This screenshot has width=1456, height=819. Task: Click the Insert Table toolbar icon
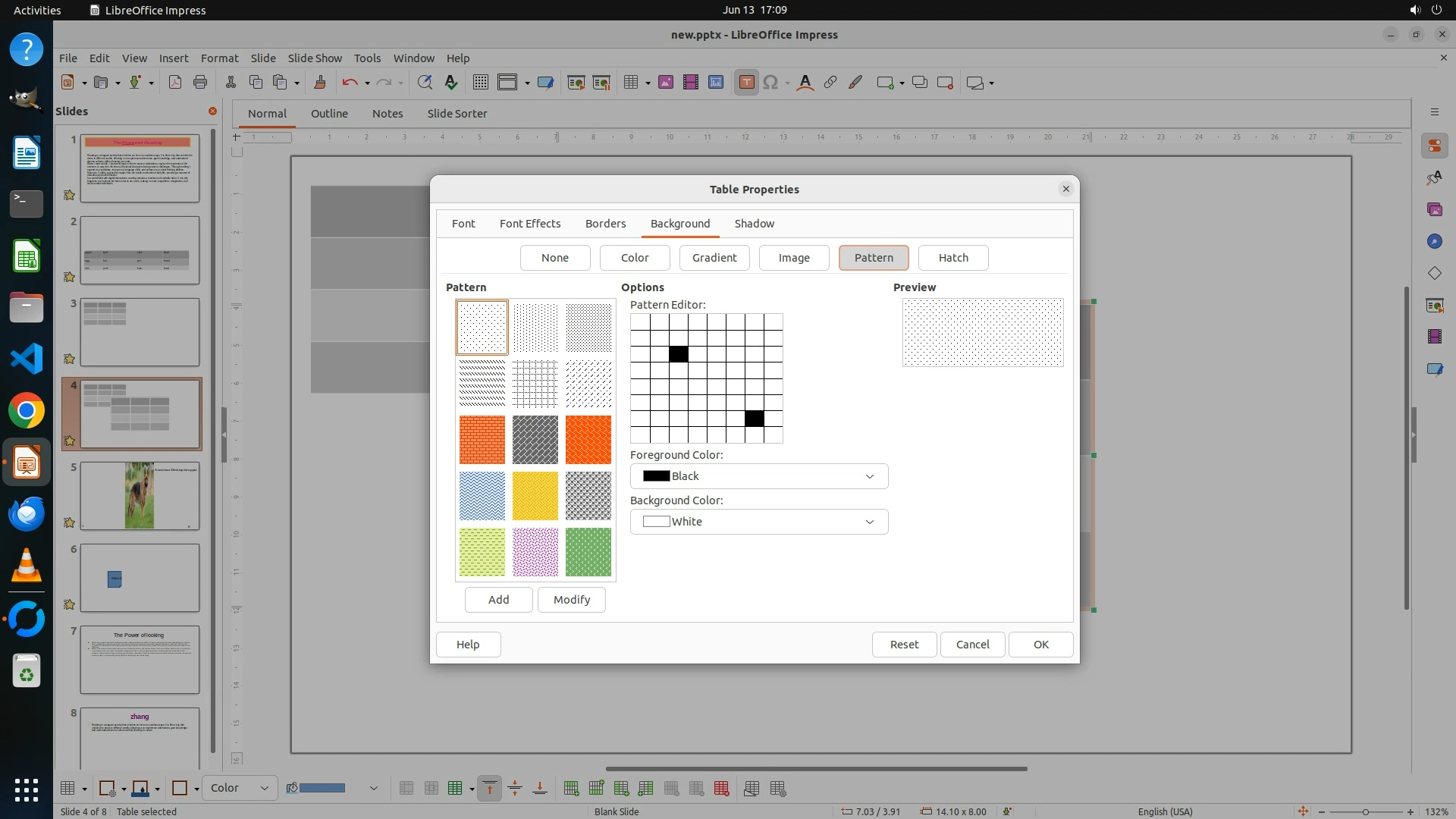pyautogui.click(x=630, y=83)
